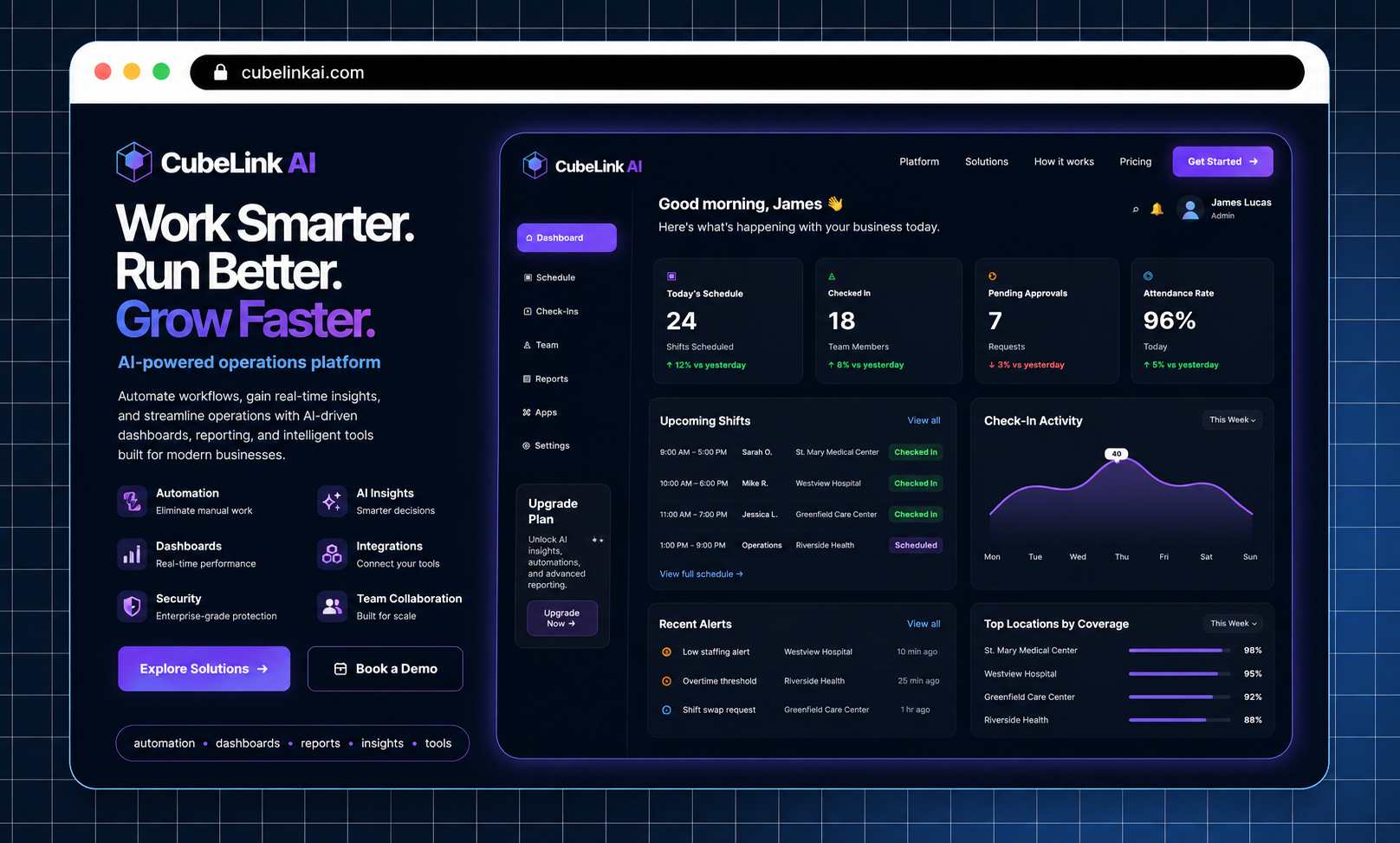1400x843 pixels.
Task: Open Team in the sidebar
Action: [541, 345]
